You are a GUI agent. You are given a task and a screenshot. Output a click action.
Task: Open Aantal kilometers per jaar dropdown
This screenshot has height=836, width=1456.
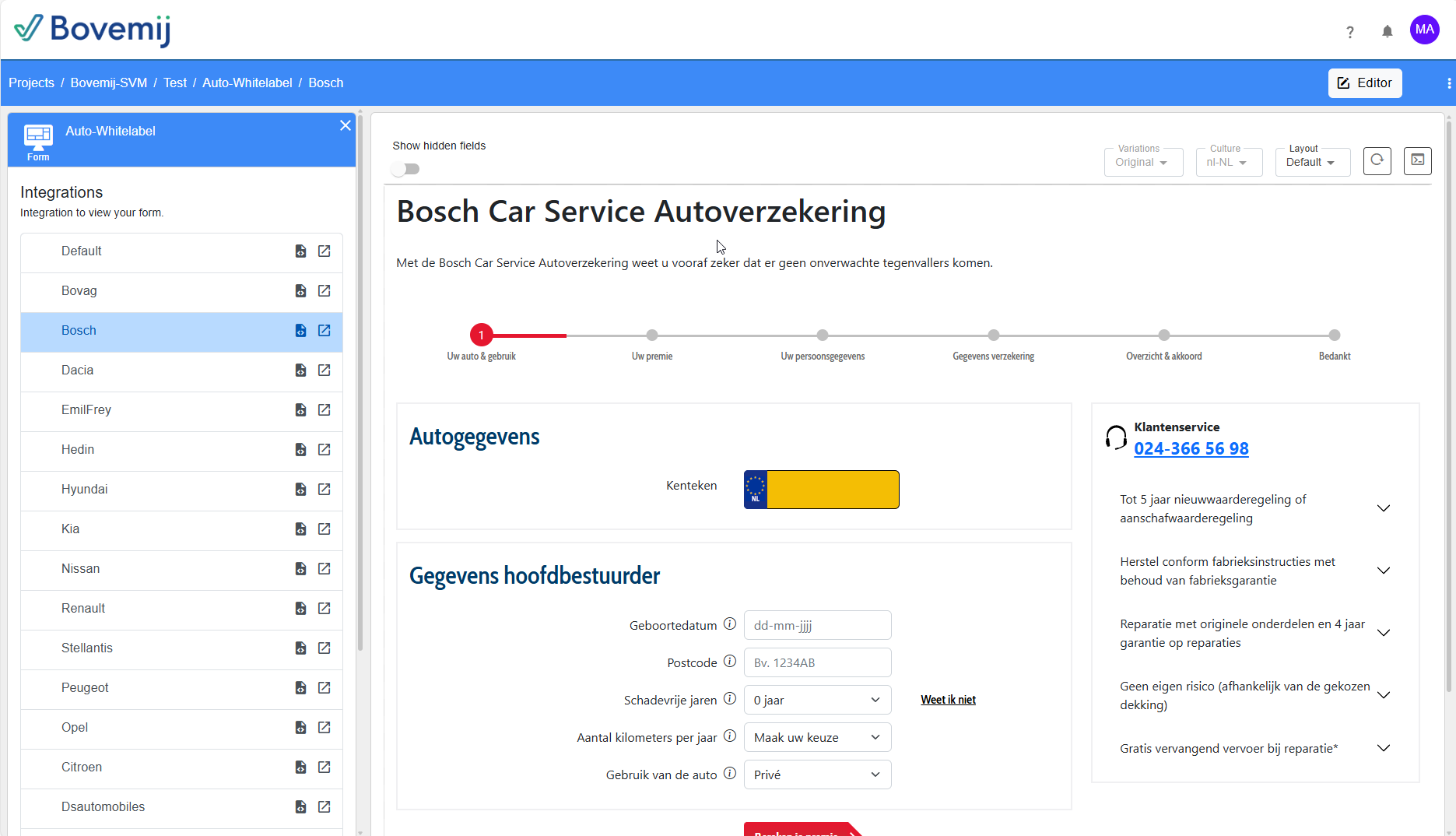tap(817, 737)
